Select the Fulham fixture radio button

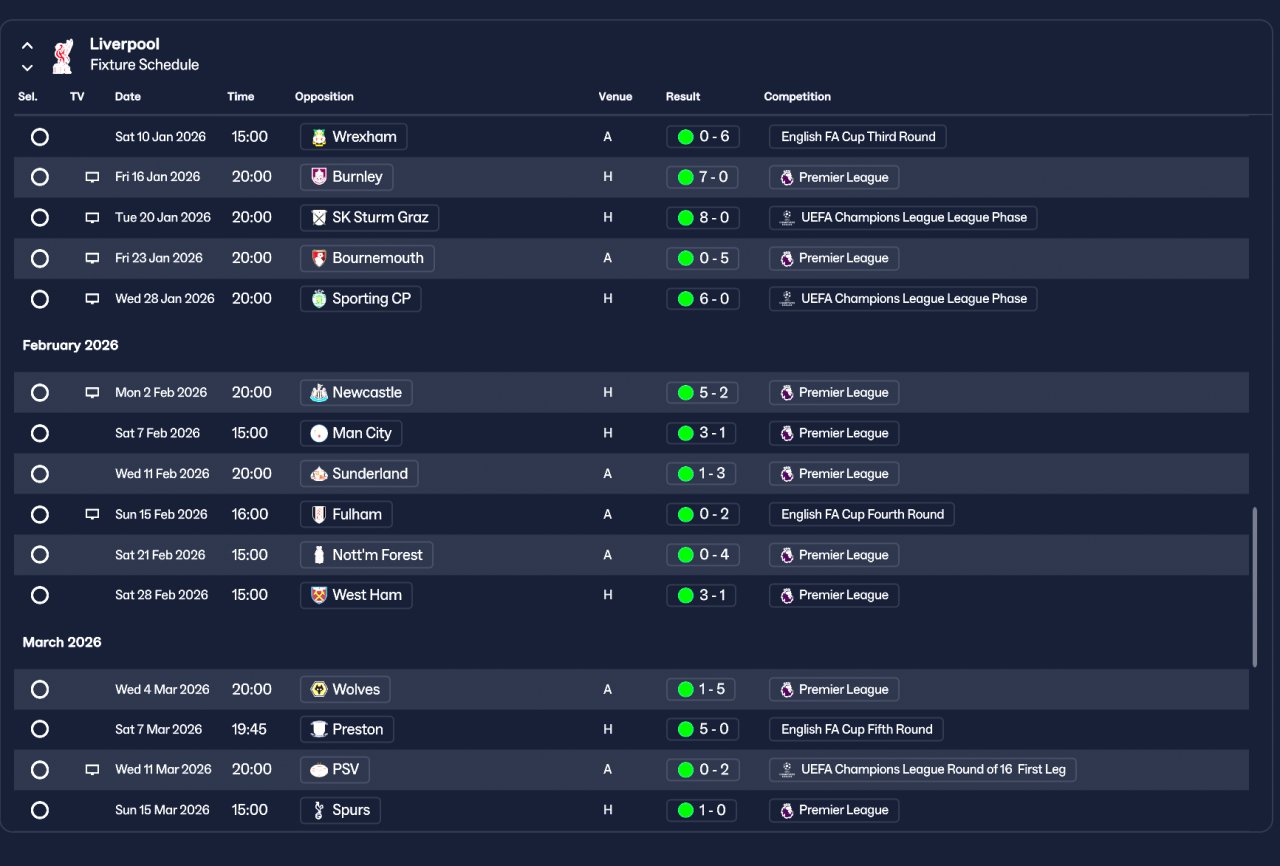click(x=40, y=514)
